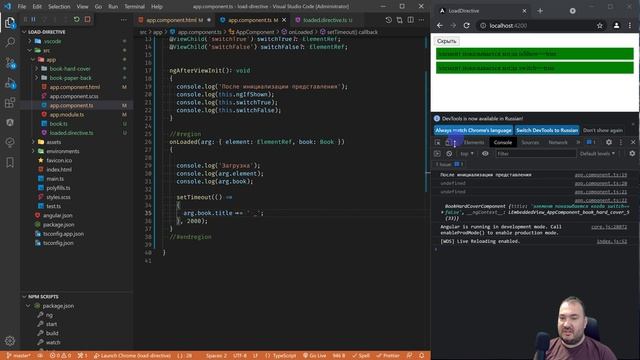Open the Search view in activity bar
Viewport: 640px width, 360px height.
coord(10,42)
